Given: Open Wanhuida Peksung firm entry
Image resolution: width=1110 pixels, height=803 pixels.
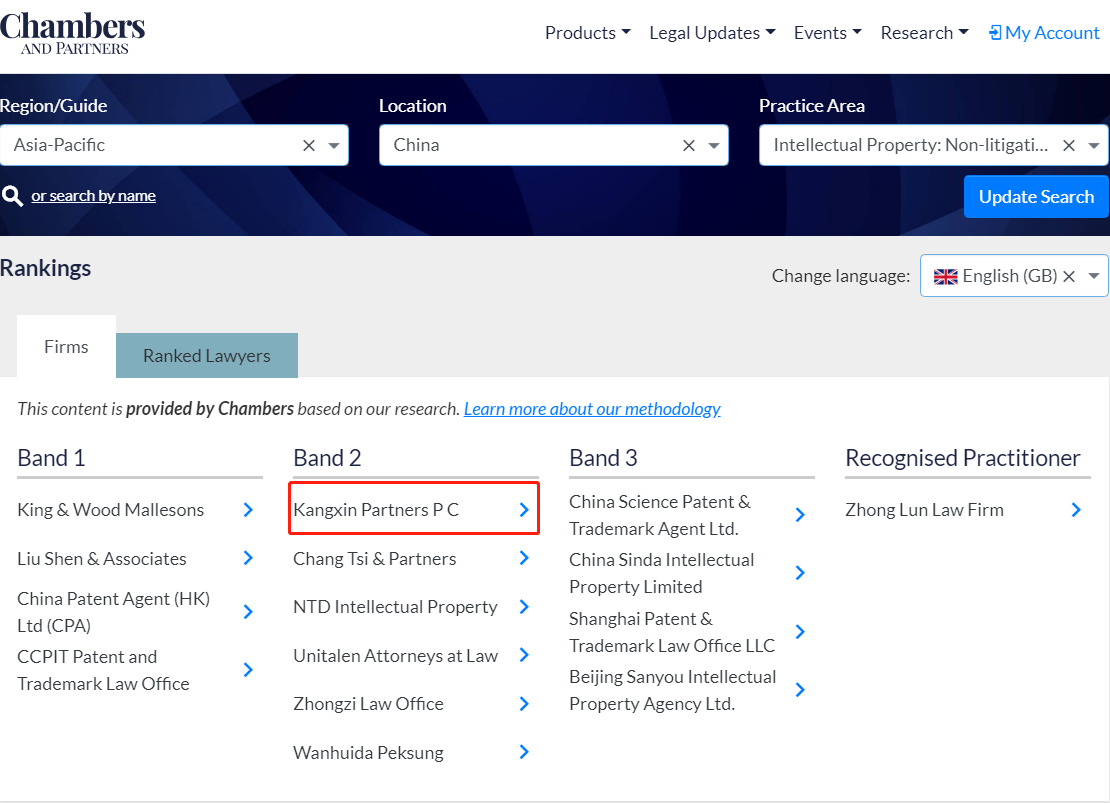Looking at the screenshot, I should 368,753.
